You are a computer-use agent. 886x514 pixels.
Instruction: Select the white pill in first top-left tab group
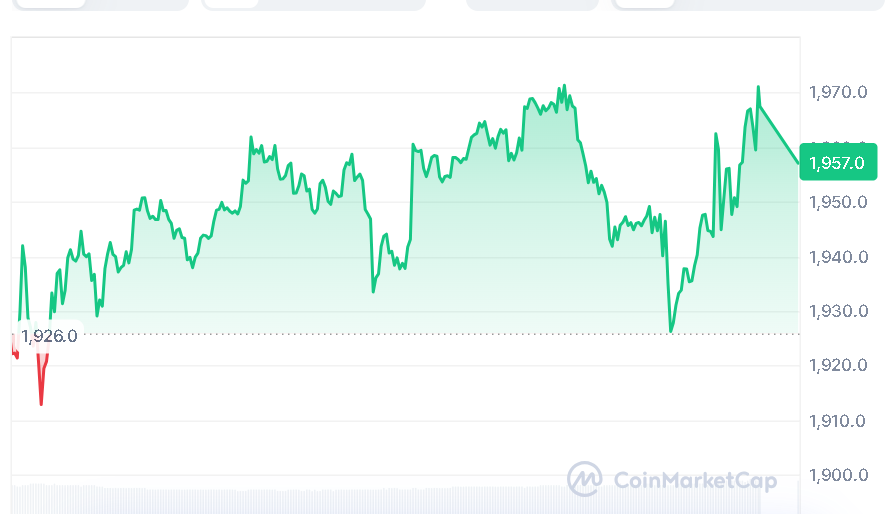tap(48, 3)
